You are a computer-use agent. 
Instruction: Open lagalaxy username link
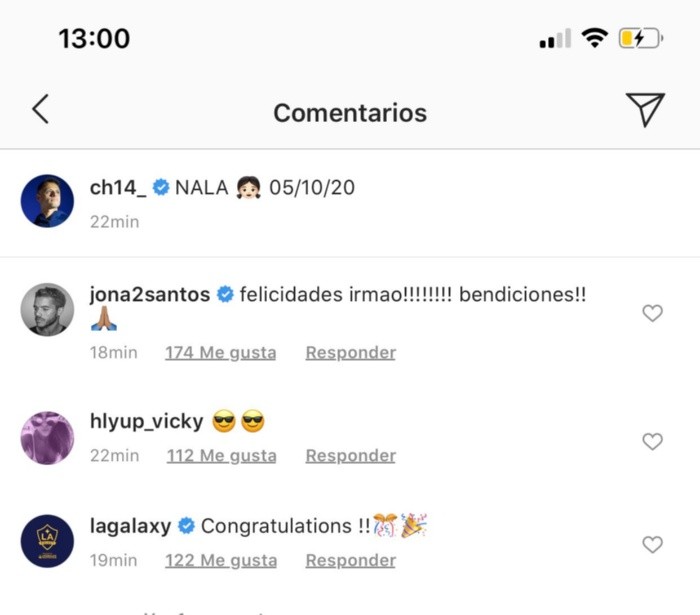tap(131, 526)
